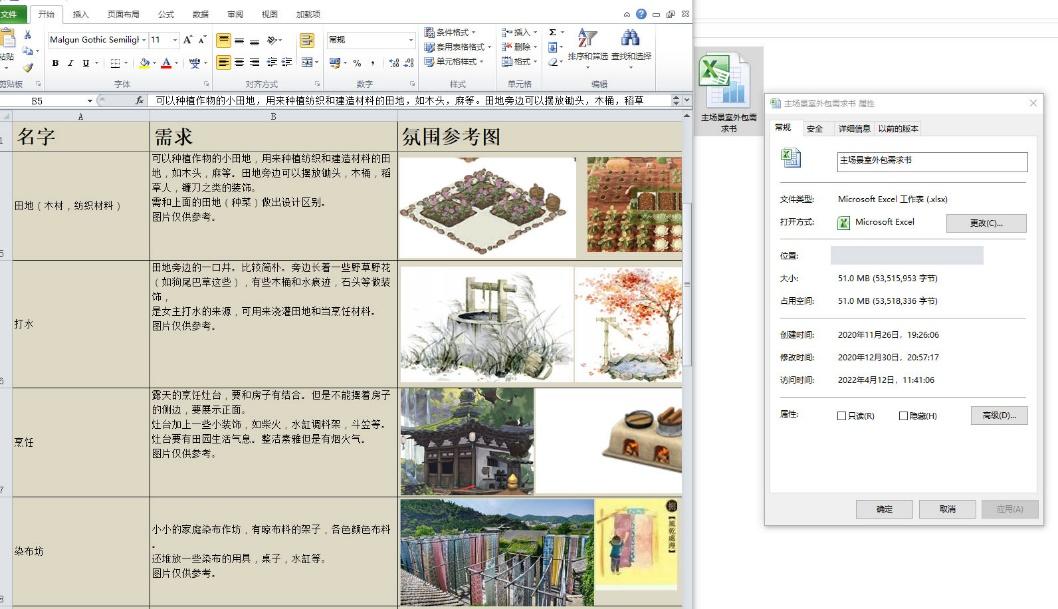Viewport: 1058px width, 609px height.
Task: Open the font color red A swatch
Action: point(166,63)
